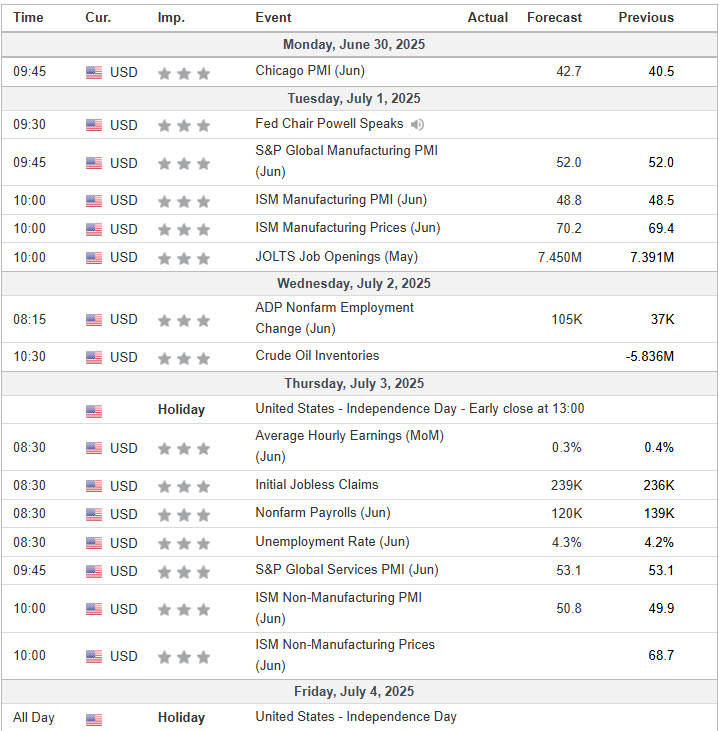Click the importance stars for Unemployment Rate

tap(184, 544)
